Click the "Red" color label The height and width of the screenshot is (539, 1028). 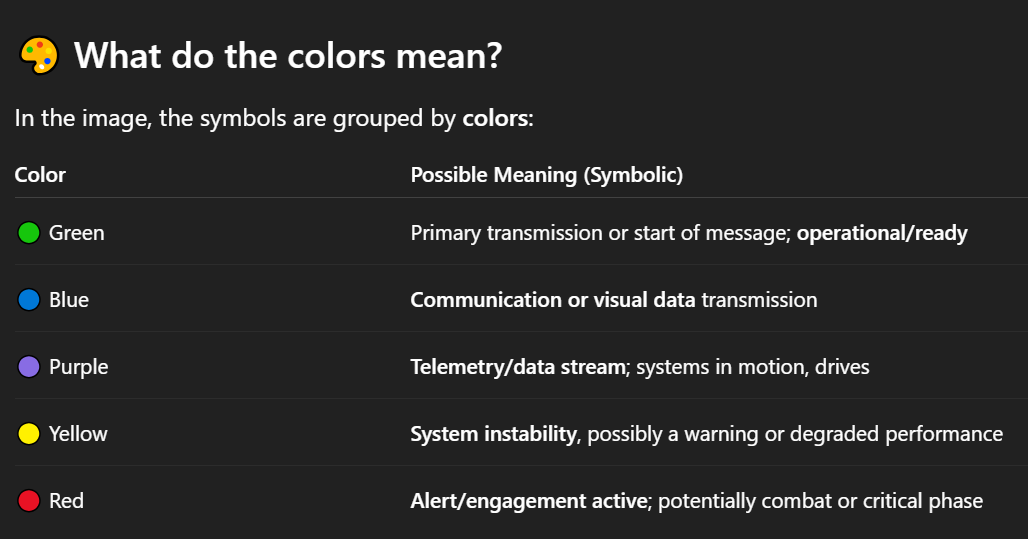[x=66, y=501]
